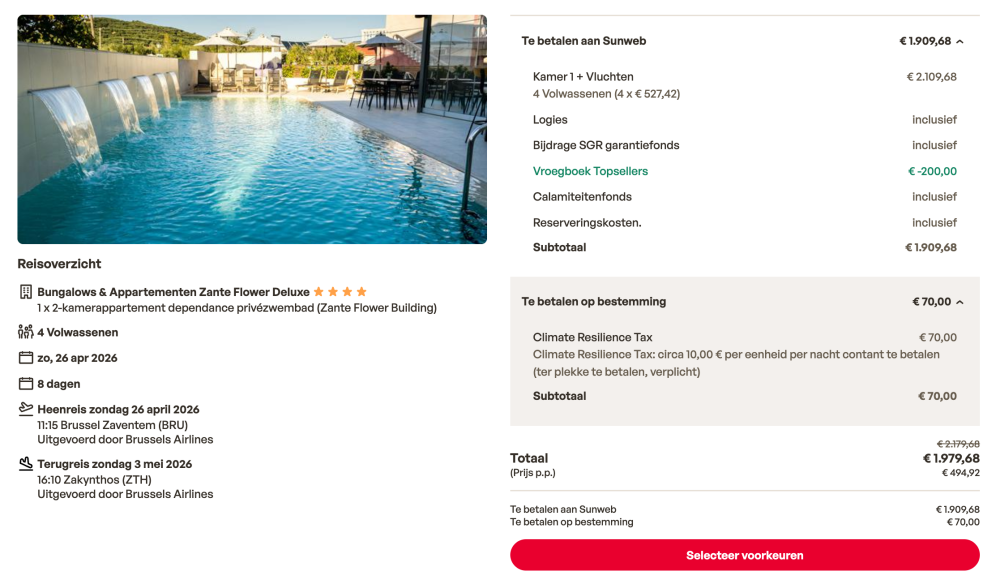The height and width of the screenshot is (584, 1000).
Task: Click the Vroegboek Topsellers discount line
Action: click(590, 171)
